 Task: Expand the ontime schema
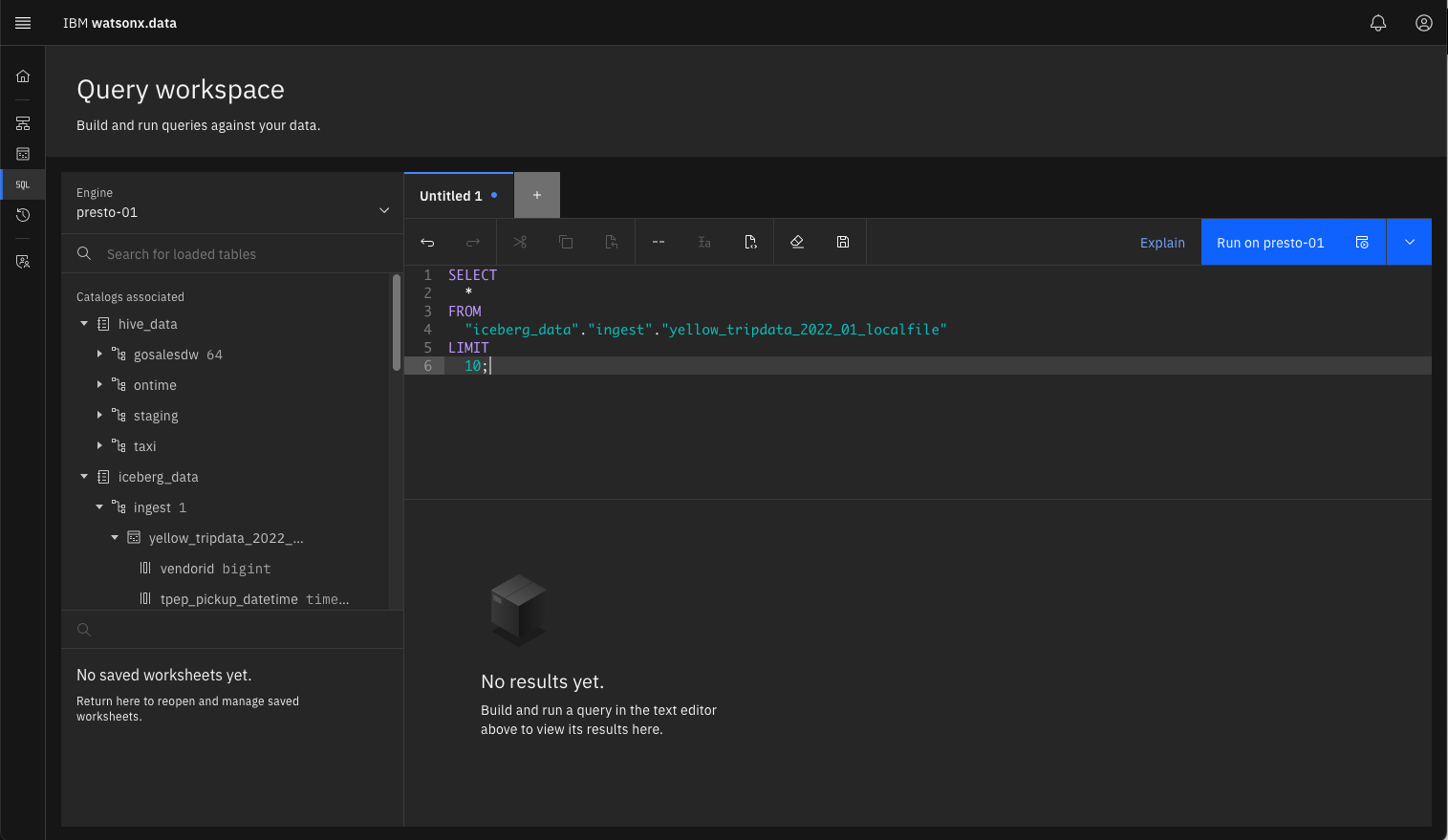tap(99, 385)
